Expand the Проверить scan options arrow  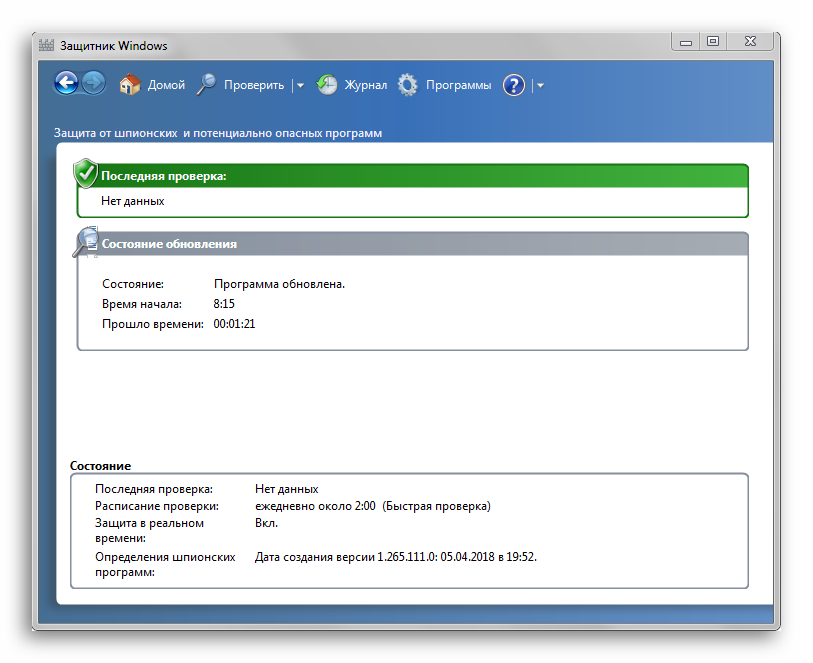point(300,86)
